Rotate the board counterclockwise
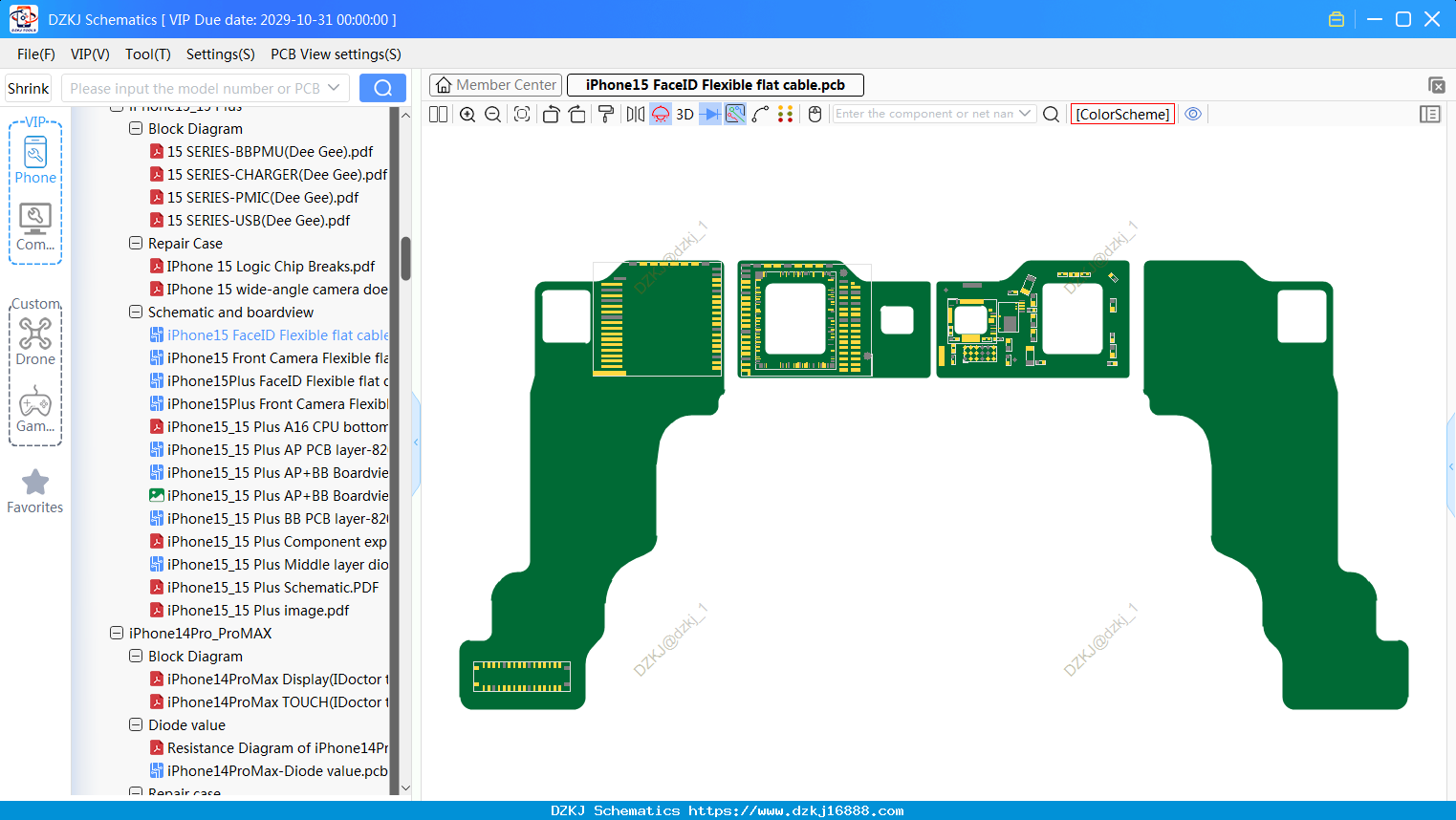The width and height of the screenshot is (1456, 820). coord(551,115)
